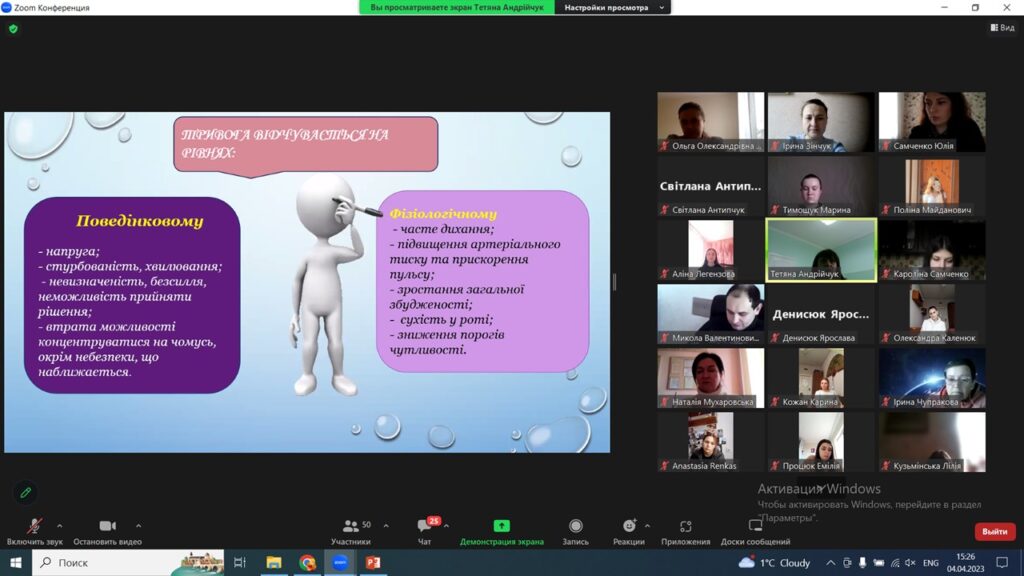Unmute microphone with Включить звук icon

34,526
